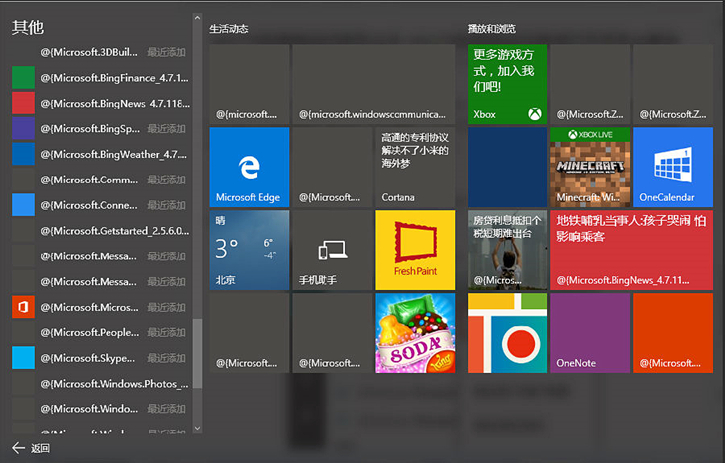Open the 北京 weather tile
This screenshot has height=463, width=725.
tap(249, 249)
